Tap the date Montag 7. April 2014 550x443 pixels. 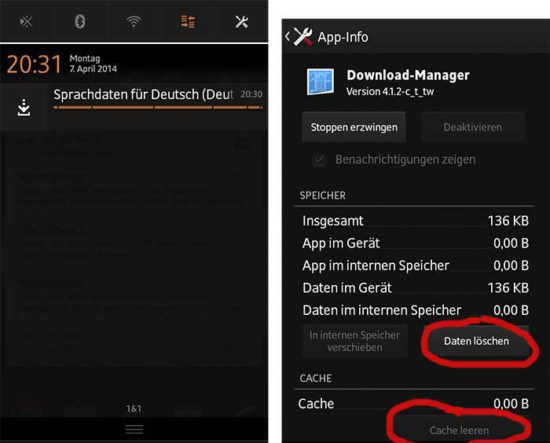(x=93, y=63)
